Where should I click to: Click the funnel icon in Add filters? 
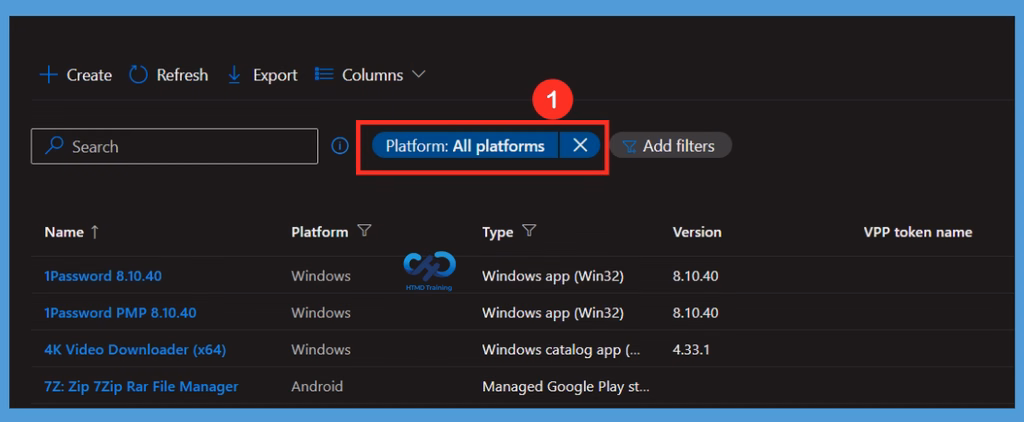[629, 146]
